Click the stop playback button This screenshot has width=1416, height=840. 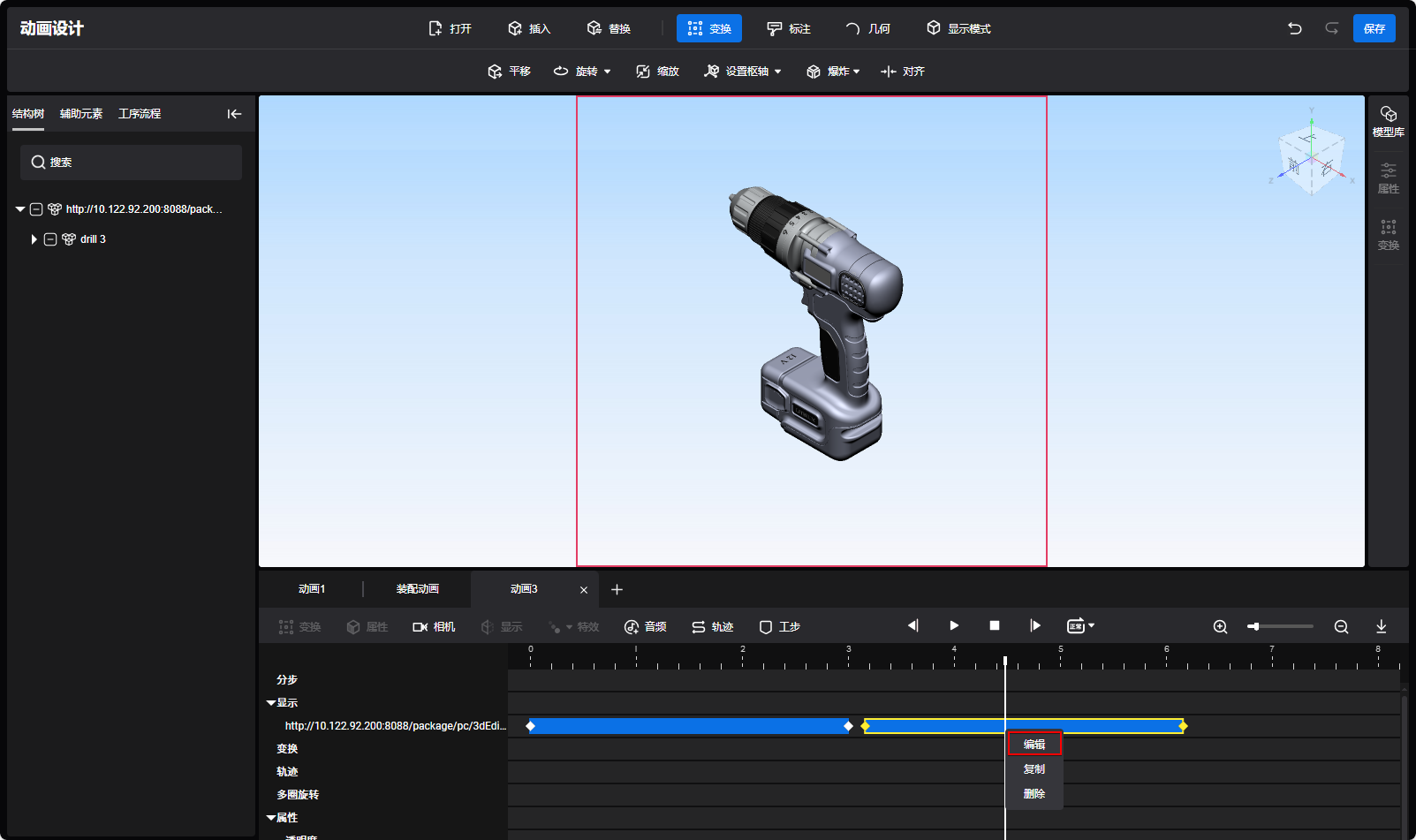994,626
